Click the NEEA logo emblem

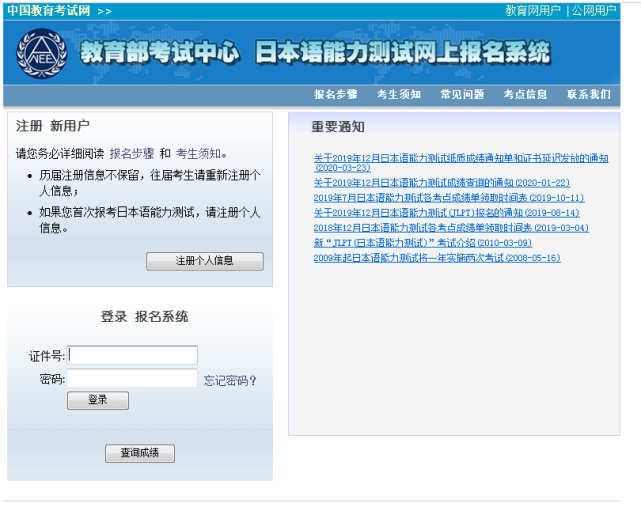point(41,53)
